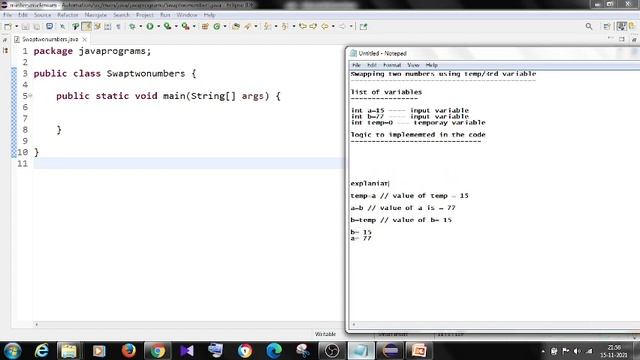Expand the Debug dropdown arrow
Viewport: 640px width, 360px height.
[x=140, y=27]
